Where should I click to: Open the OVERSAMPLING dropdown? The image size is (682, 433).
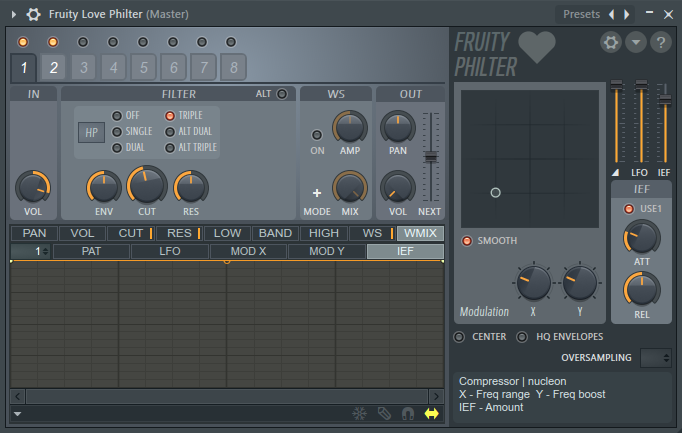click(655, 358)
